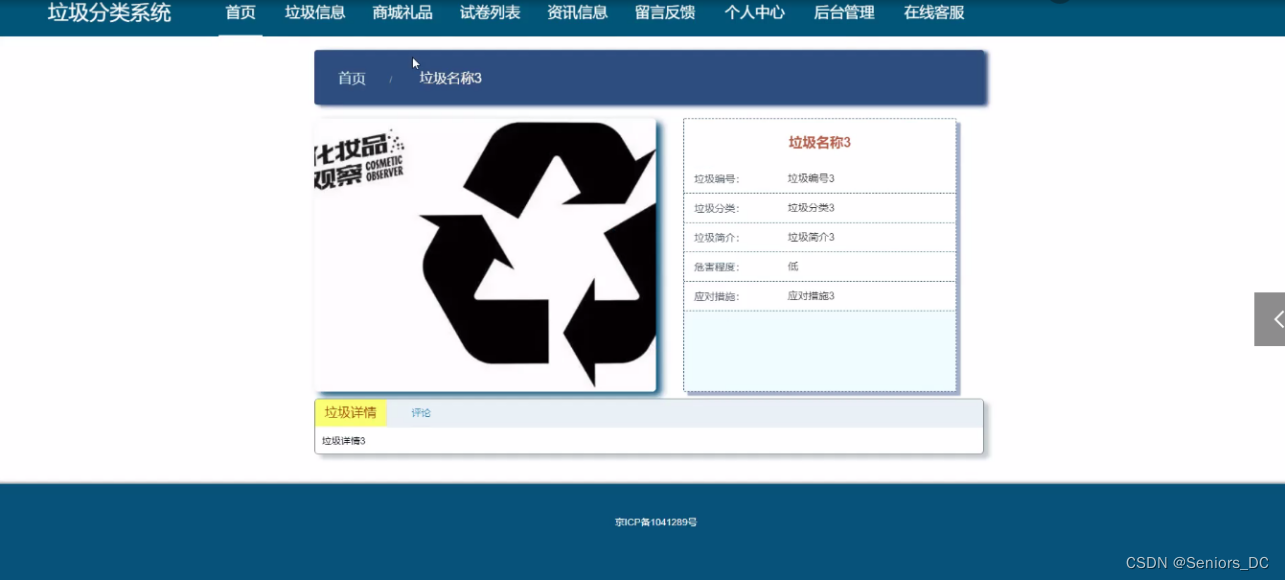
Task: Click the 应对措施 field label
Action: 717,297
